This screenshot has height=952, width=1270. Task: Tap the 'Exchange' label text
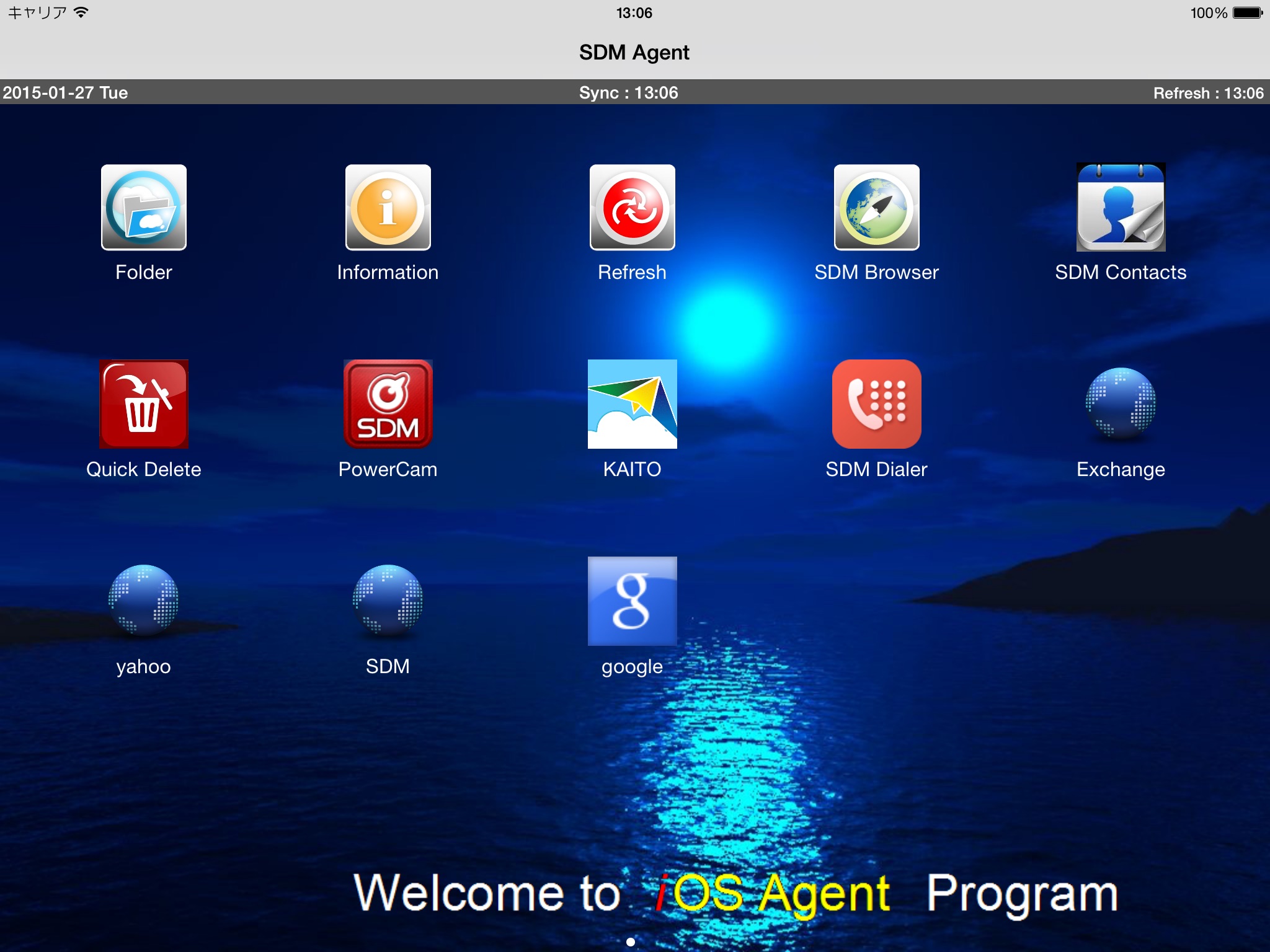pos(1121,470)
